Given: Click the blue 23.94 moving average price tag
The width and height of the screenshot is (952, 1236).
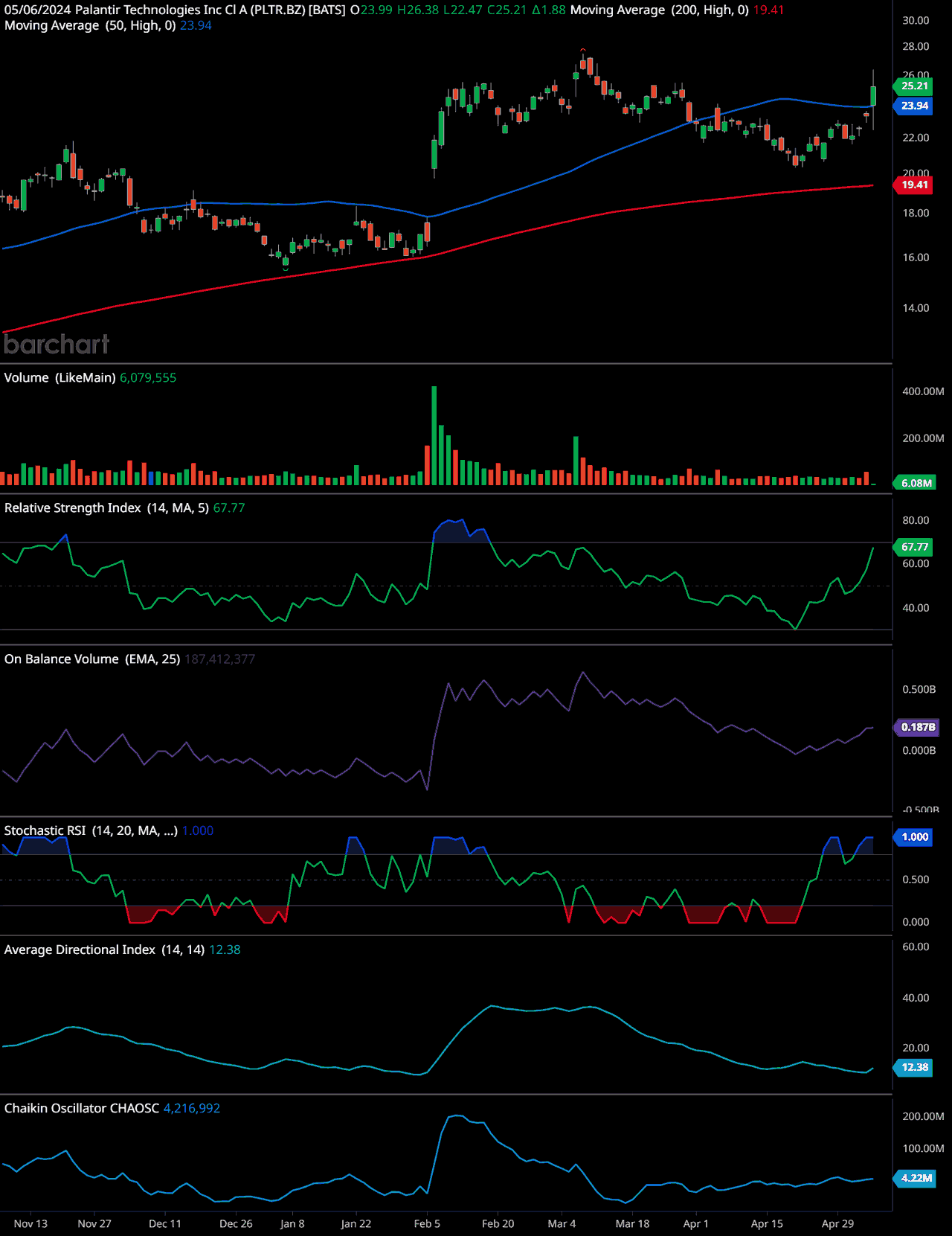Looking at the screenshot, I should (914, 106).
